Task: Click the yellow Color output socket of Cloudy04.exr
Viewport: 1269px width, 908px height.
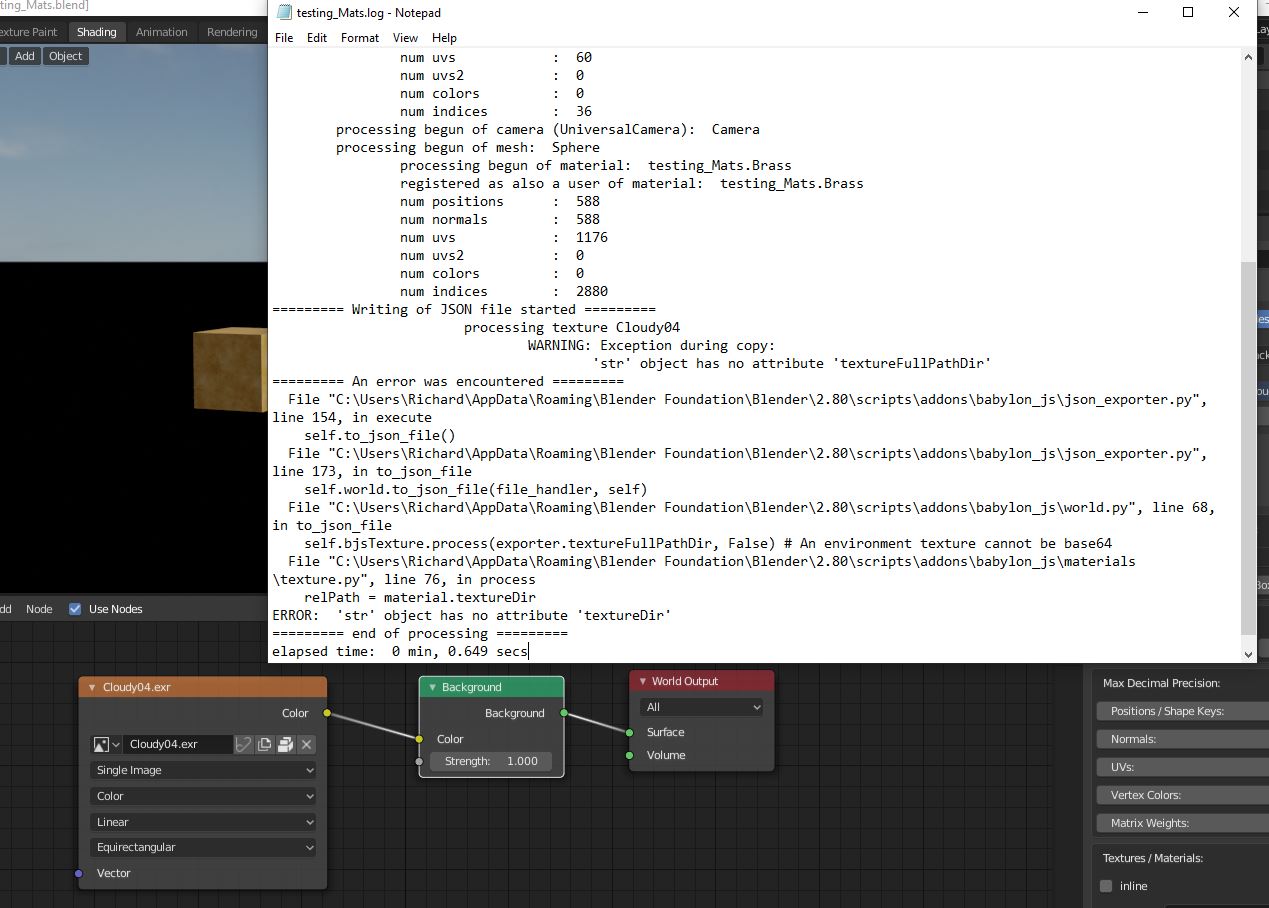Action: click(x=327, y=713)
